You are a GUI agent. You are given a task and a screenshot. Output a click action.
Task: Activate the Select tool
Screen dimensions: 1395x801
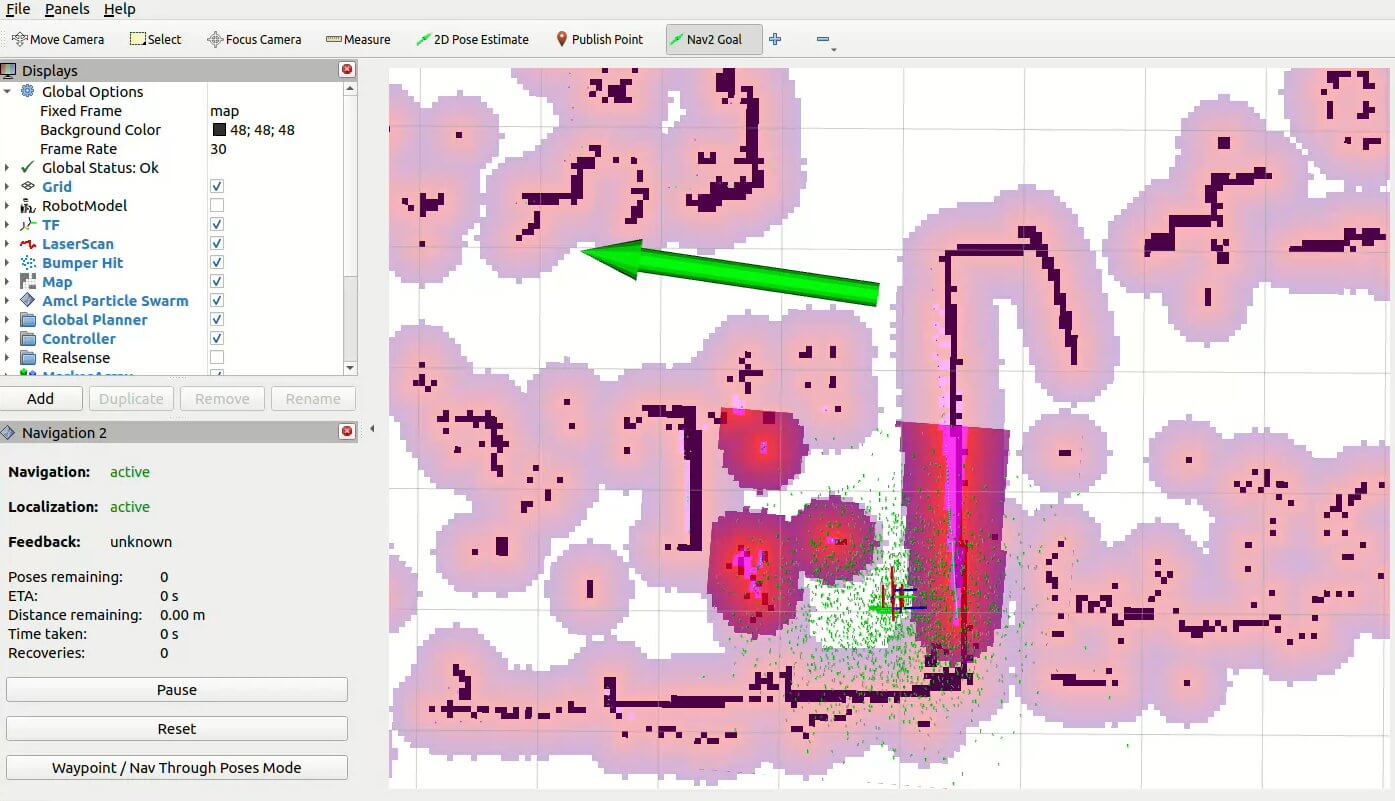[155, 39]
